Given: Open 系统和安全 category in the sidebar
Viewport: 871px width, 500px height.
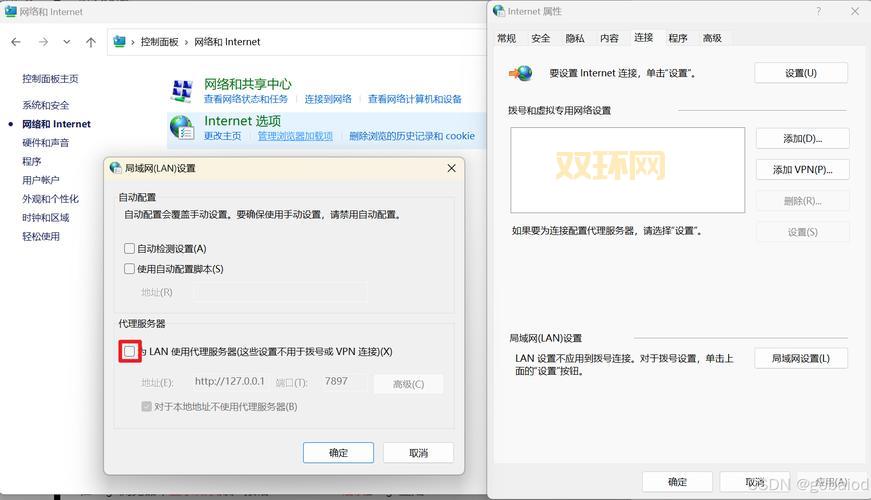Looking at the screenshot, I should click(46, 105).
